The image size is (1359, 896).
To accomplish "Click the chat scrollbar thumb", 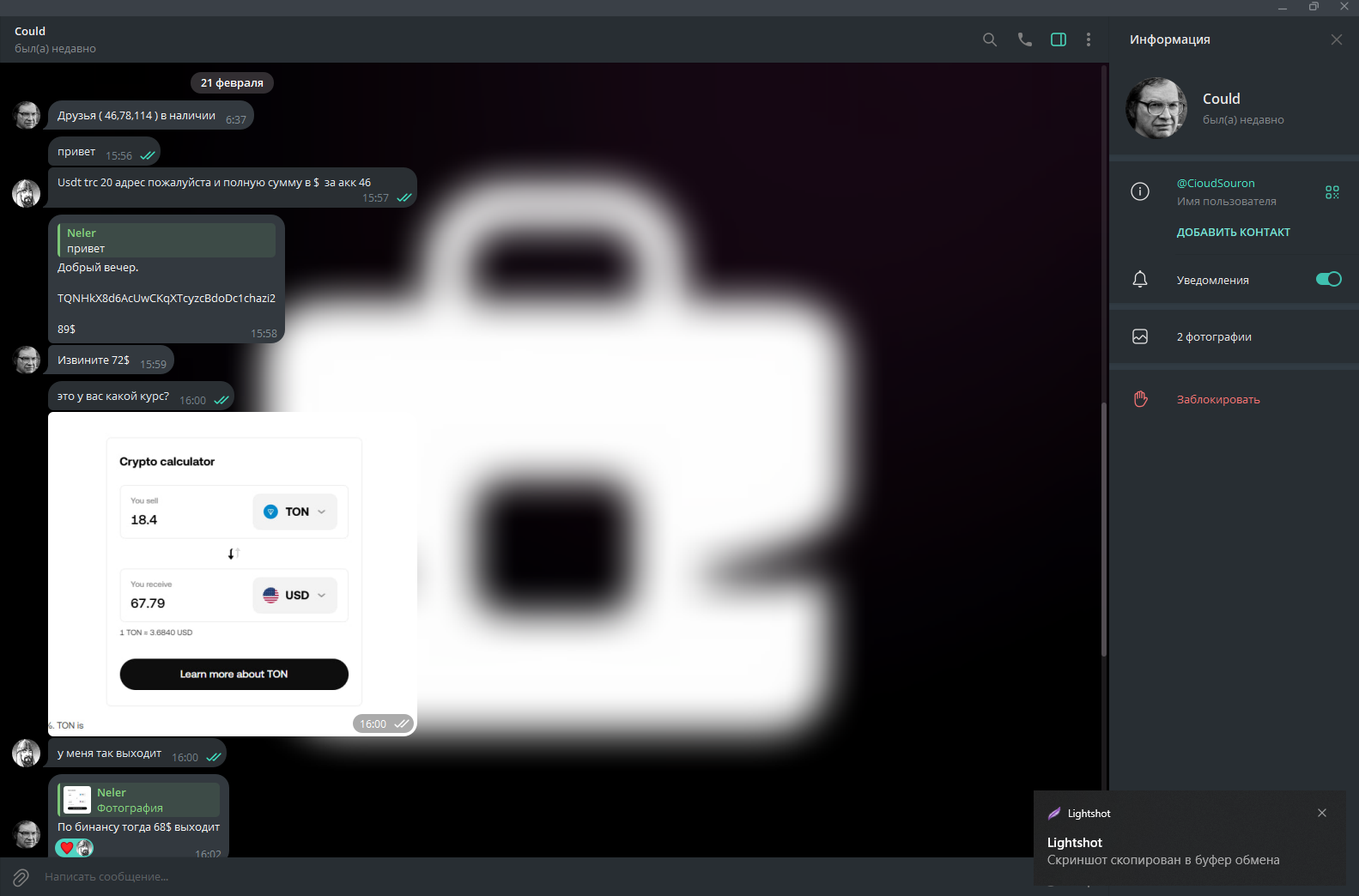I will click(1104, 529).
